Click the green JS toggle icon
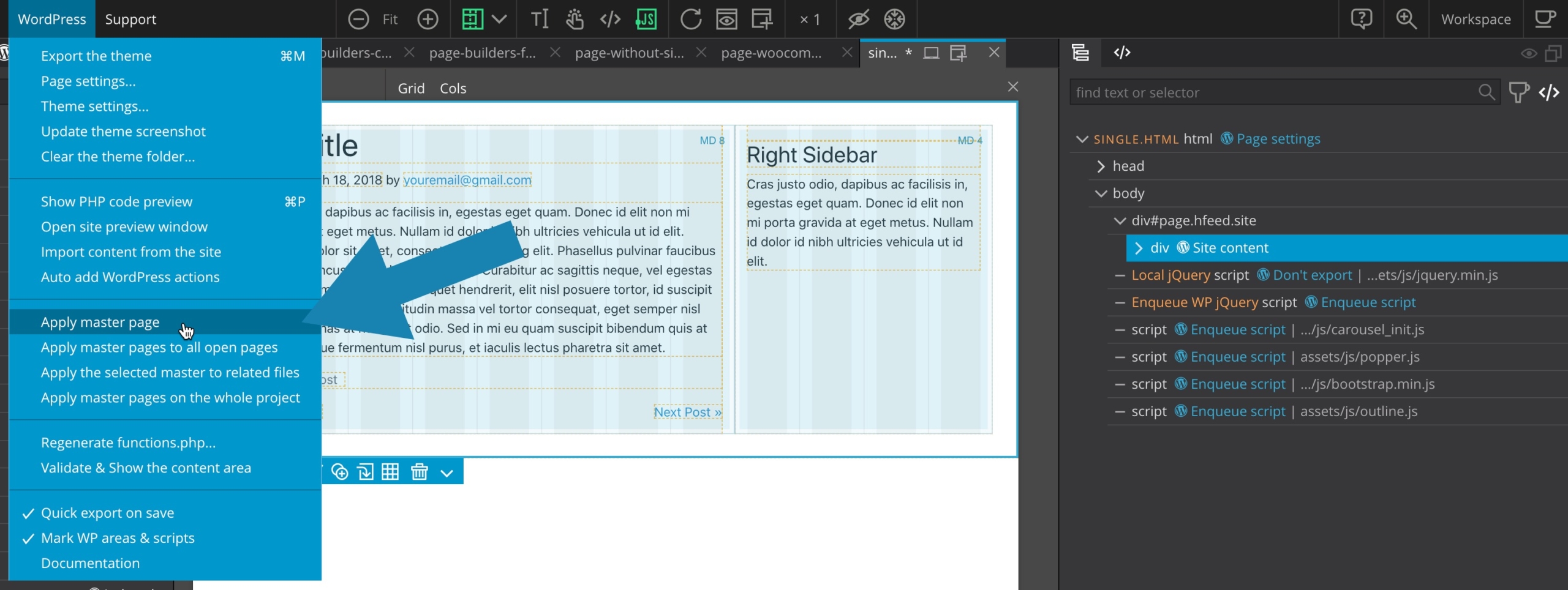Image resolution: width=1568 pixels, height=590 pixels. (x=646, y=19)
